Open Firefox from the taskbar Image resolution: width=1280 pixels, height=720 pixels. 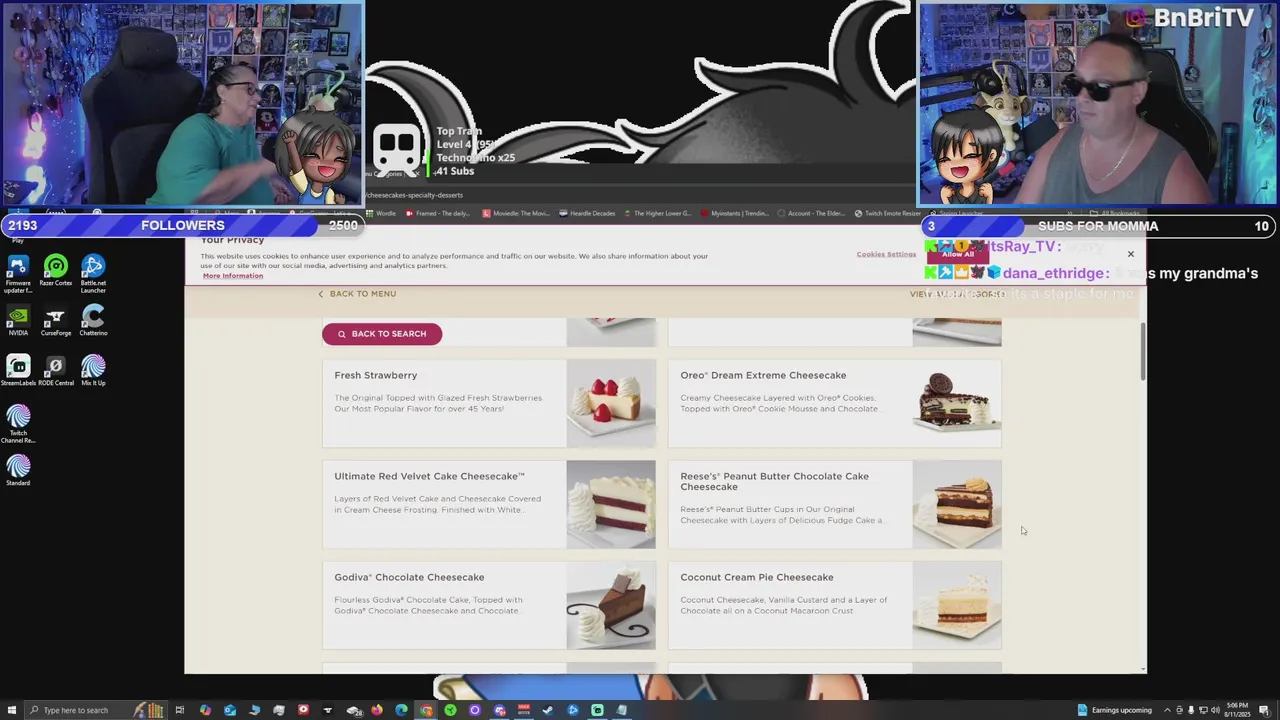[377, 710]
